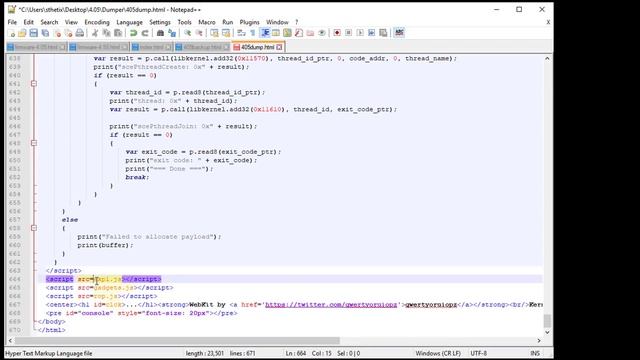Open Find with the binoculars icon
640x360 pixels.
[x=160, y=33]
